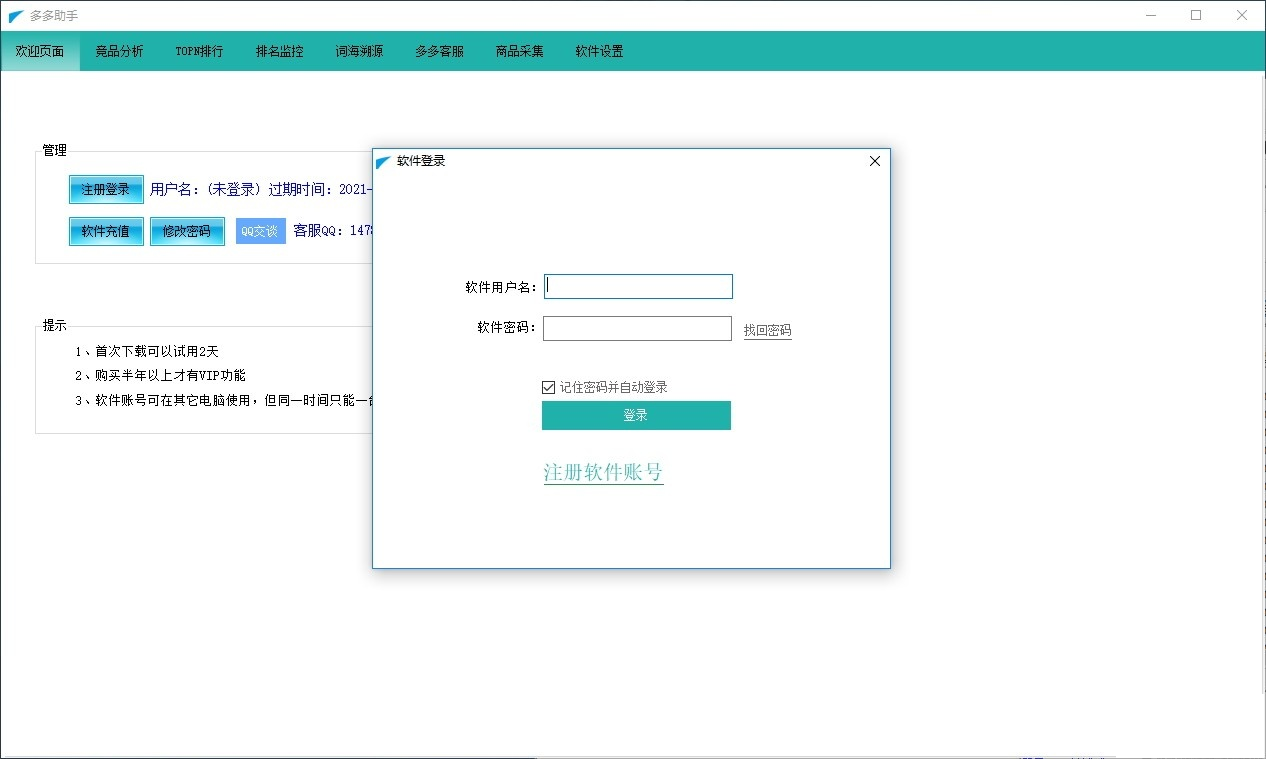Focus the 软件用户名 input field
The height and width of the screenshot is (759, 1266).
click(638, 287)
